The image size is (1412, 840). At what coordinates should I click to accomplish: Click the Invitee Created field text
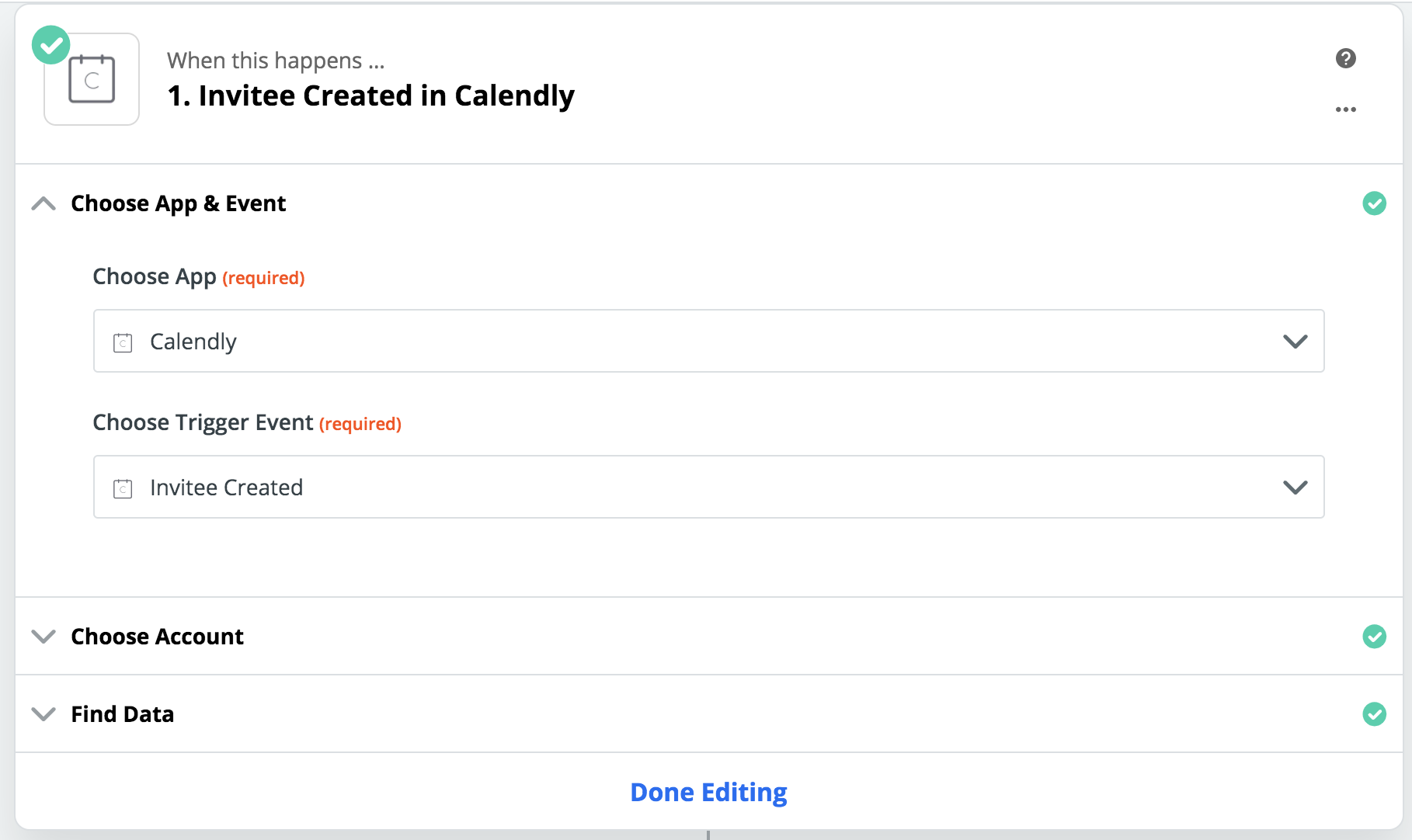pyautogui.click(x=226, y=488)
